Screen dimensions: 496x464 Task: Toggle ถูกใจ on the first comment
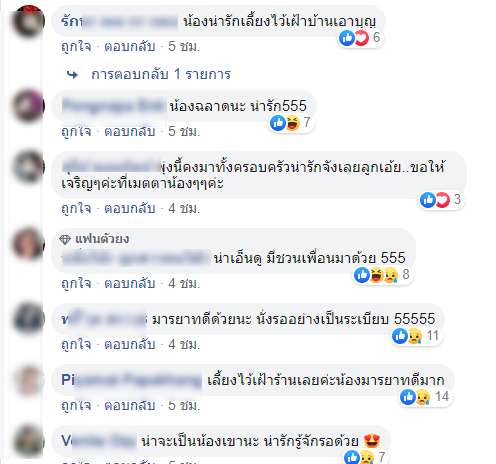point(76,46)
